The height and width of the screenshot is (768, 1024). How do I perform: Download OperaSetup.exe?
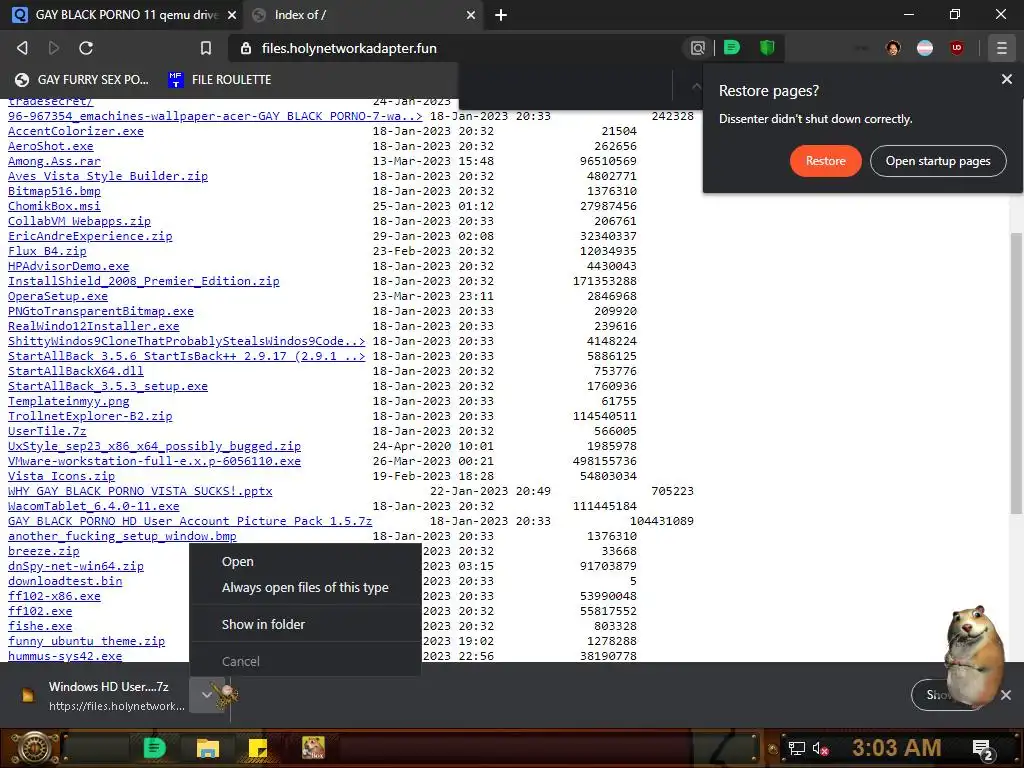click(57, 296)
